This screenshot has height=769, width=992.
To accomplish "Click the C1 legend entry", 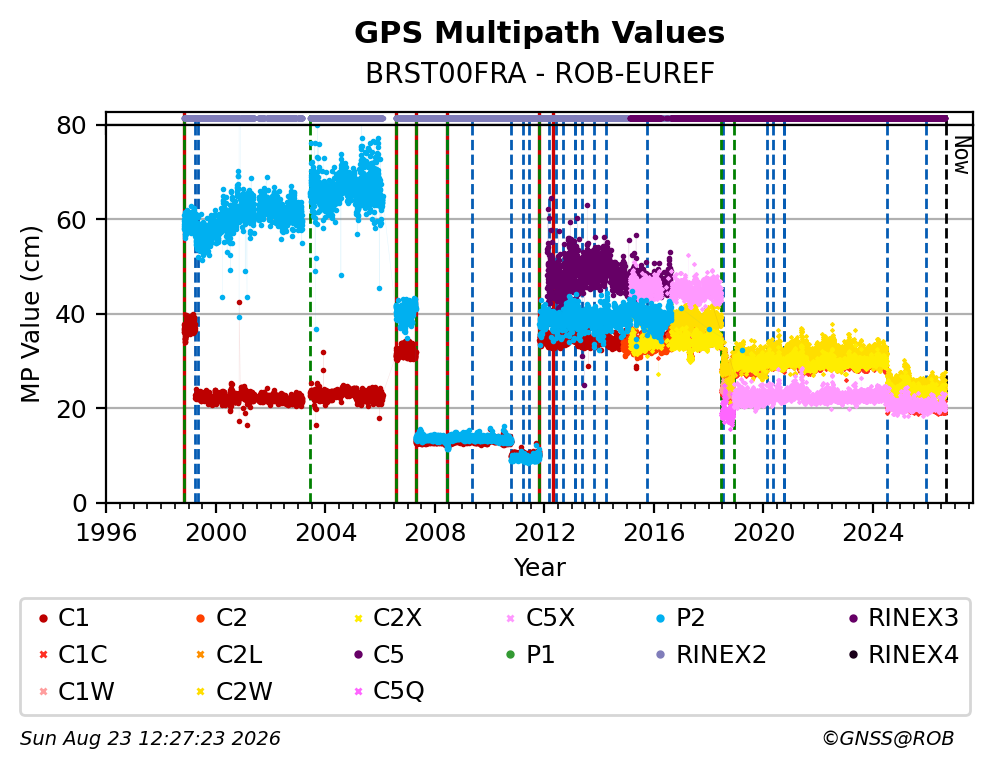I will click(x=64, y=618).
